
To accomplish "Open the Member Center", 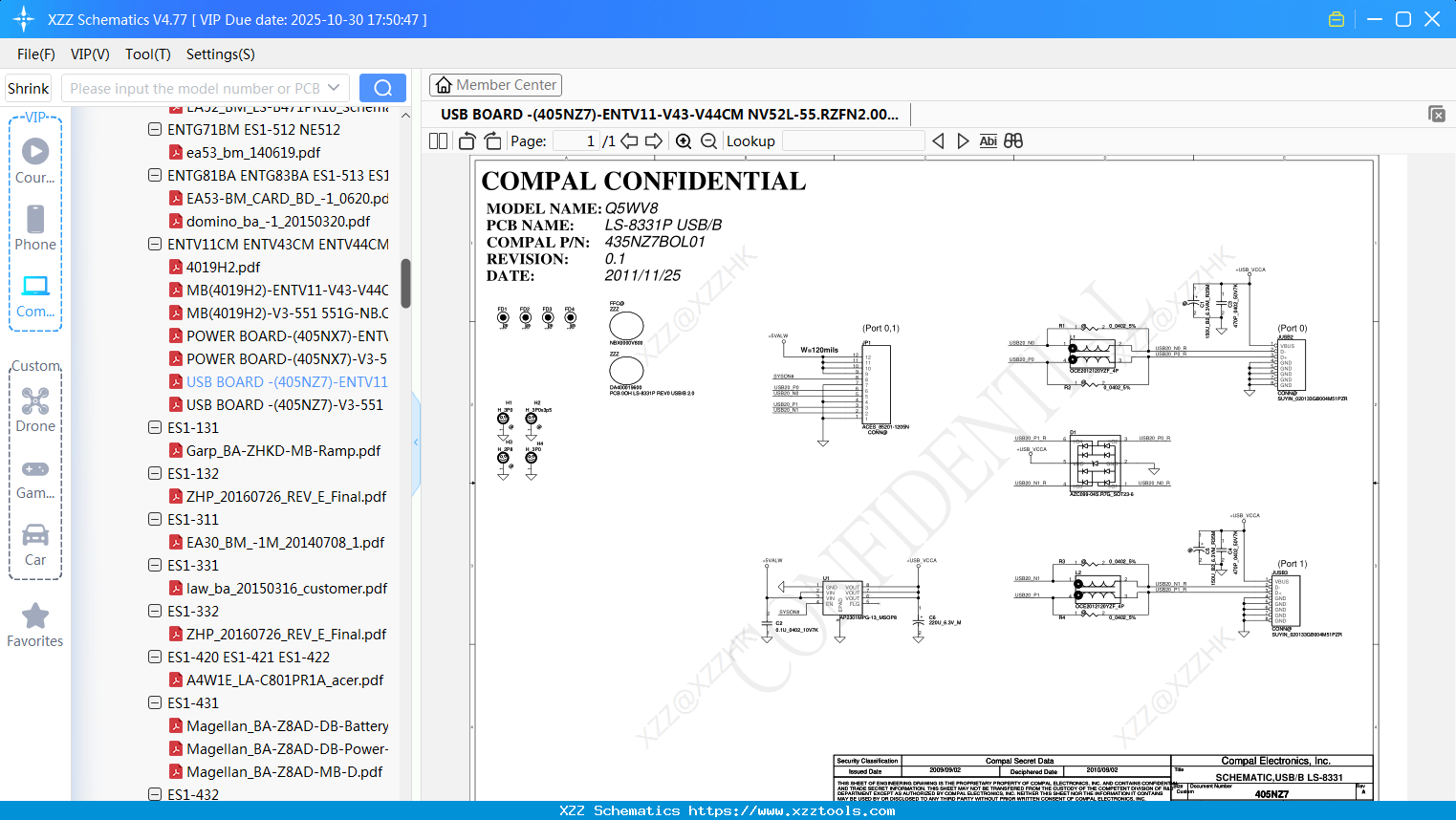I will (x=495, y=85).
